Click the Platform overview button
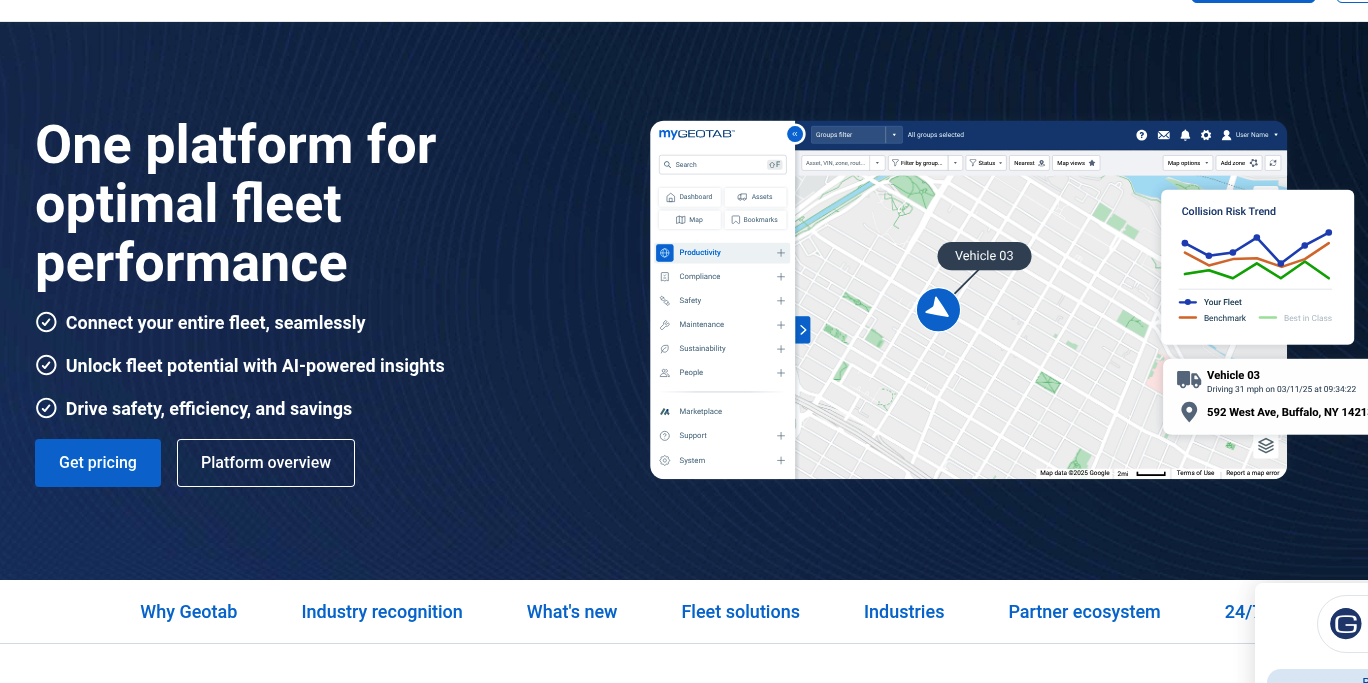1368x683 pixels. tap(266, 463)
